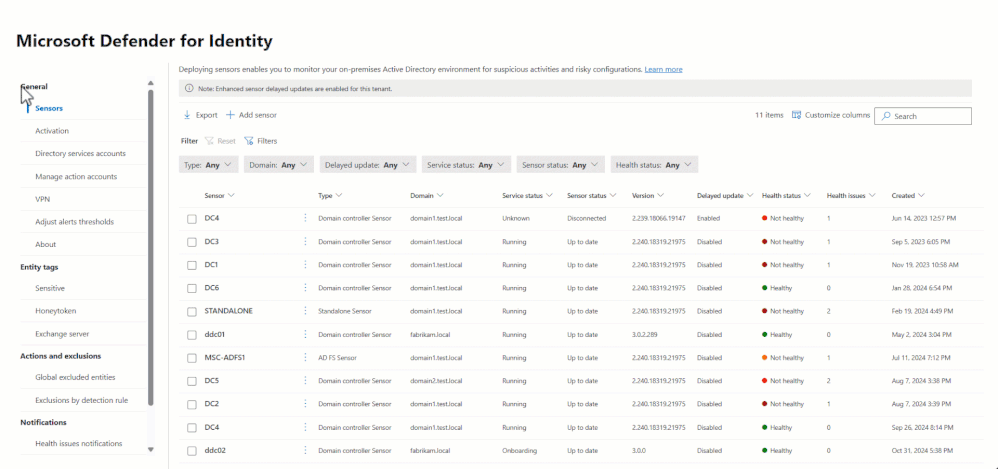Click the Filters funnel icon

tap(249, 141)
